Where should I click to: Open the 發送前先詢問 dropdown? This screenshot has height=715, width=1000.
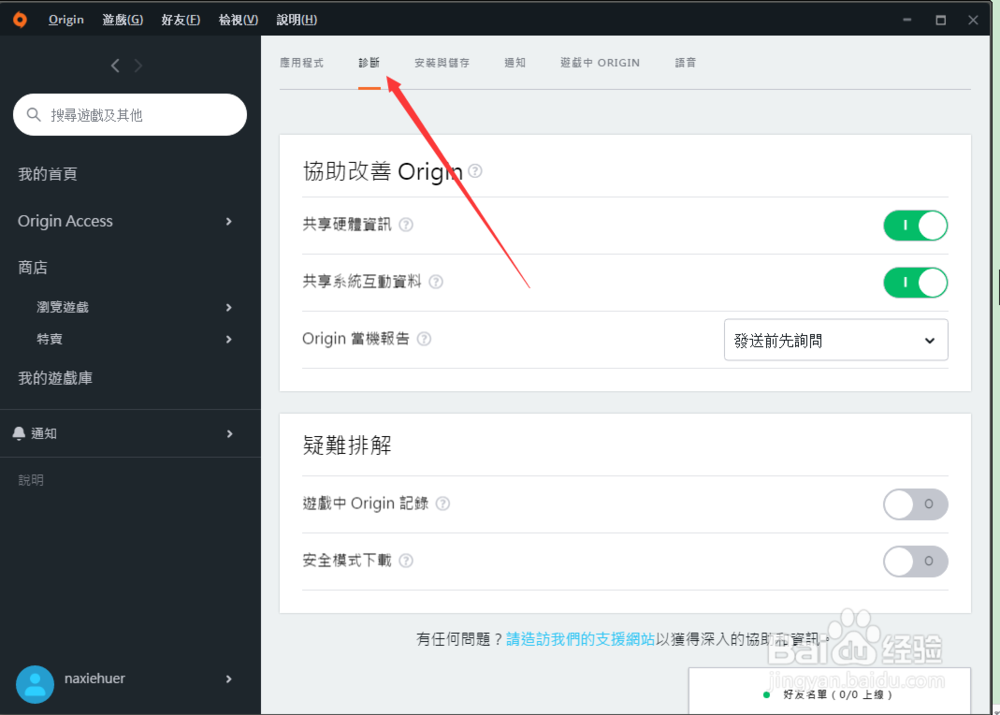tap(835, 340)
